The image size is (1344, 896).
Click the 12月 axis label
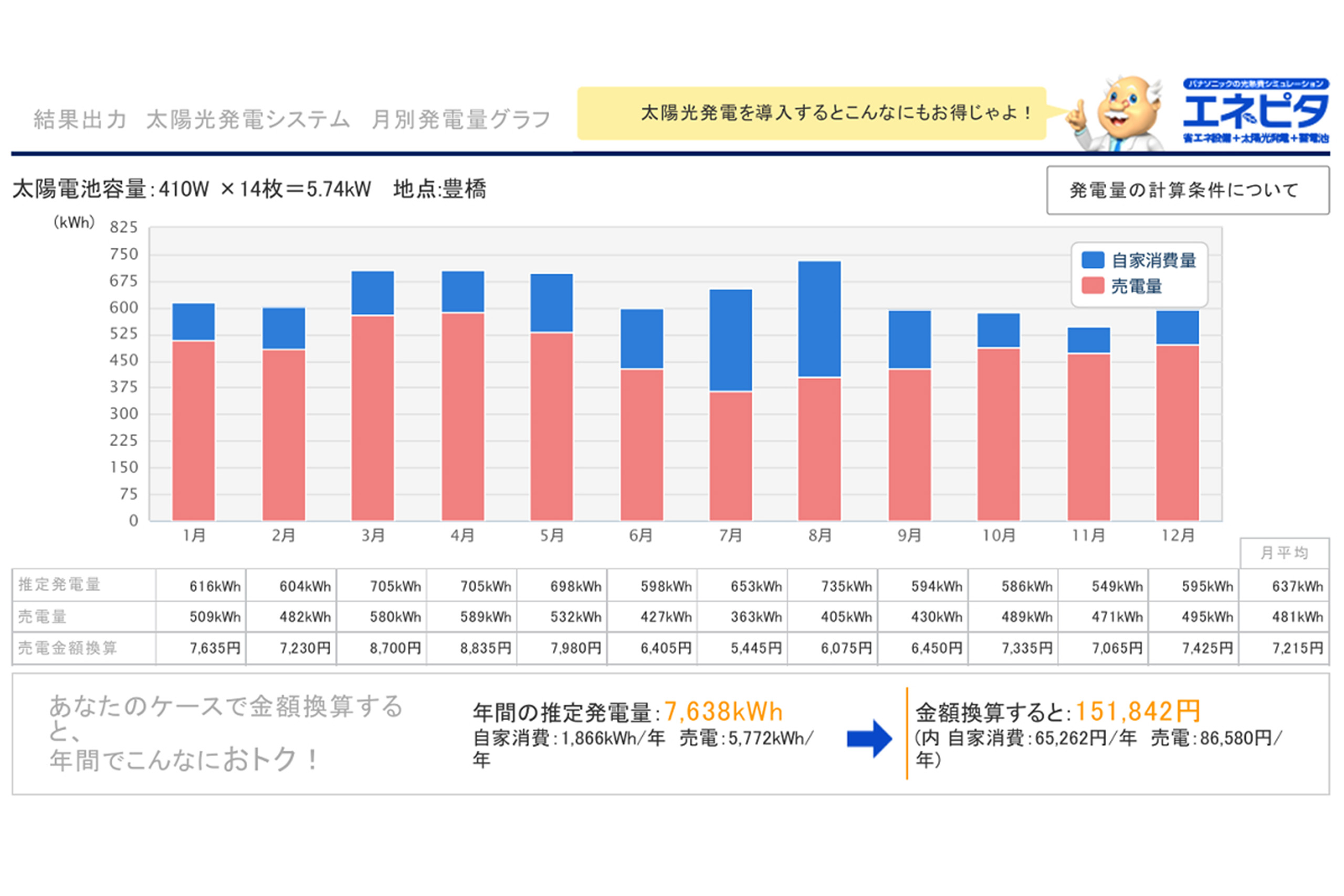tap(1178, 535)
